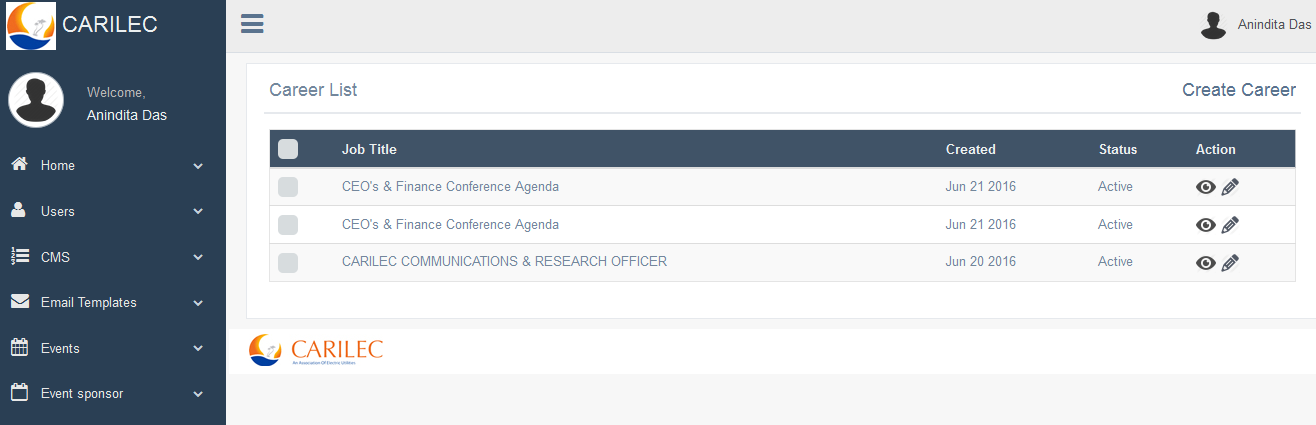Click the envelope icon for Email Templates
This screenshot has height=425, width=1316.
click(x=19, y=301)
